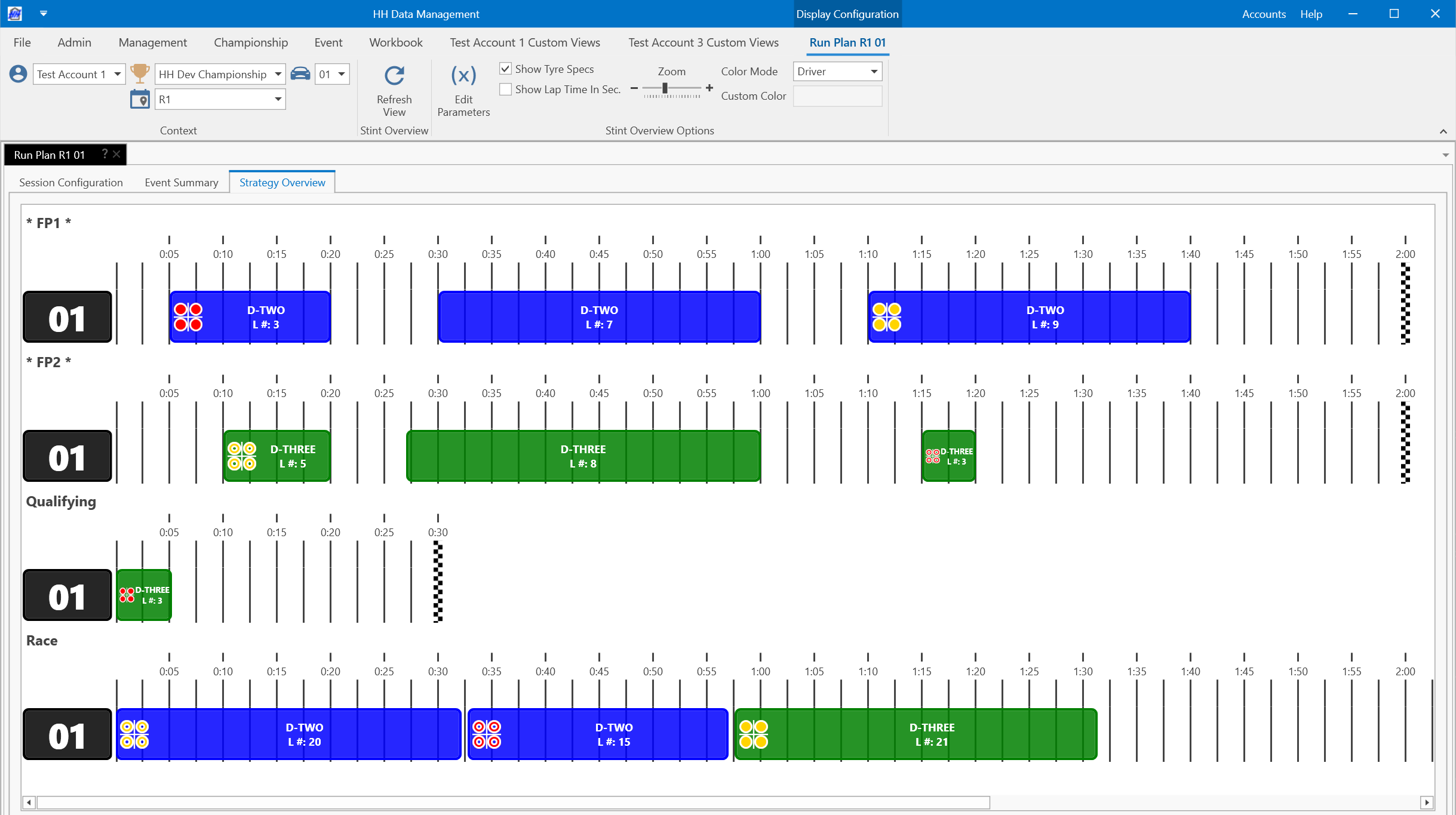The image size is (1456, 815).
Task: Close the Run Plan R1 01 document tab
Action: click(117, 154)
